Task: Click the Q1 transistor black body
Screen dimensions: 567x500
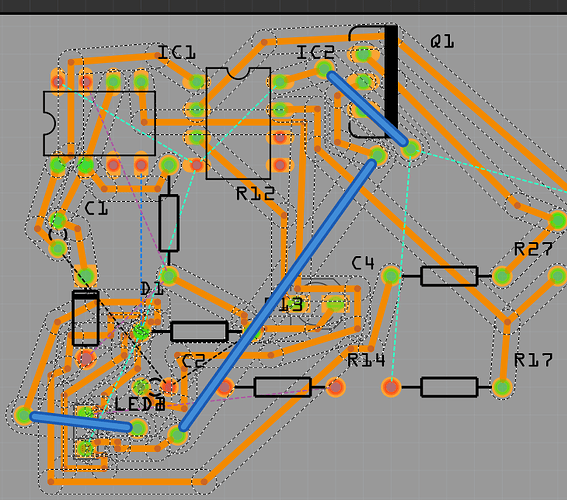Action: pyautogui.click(x=391, y=79)
